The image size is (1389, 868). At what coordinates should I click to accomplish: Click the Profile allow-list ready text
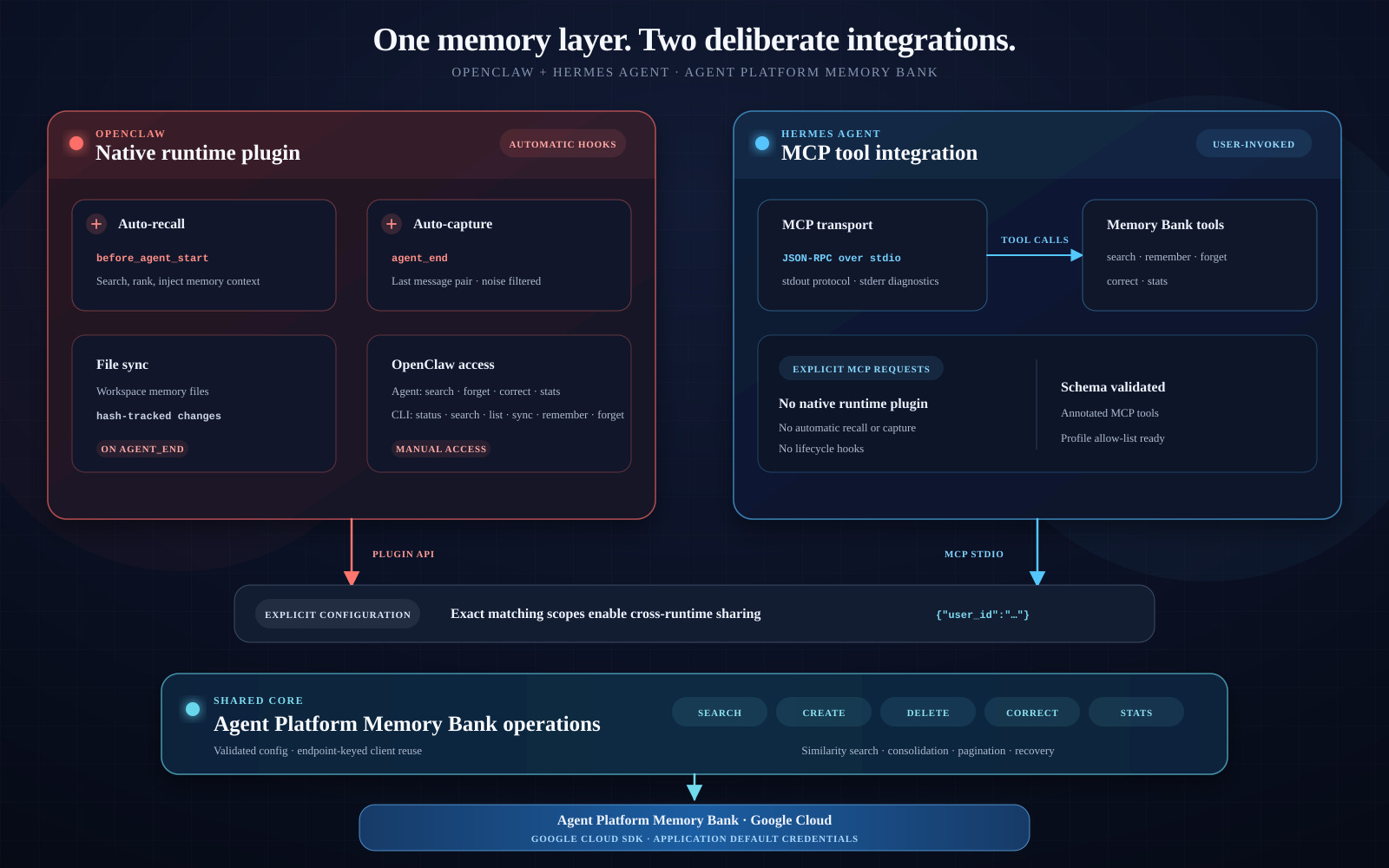tap(1113, 438)
